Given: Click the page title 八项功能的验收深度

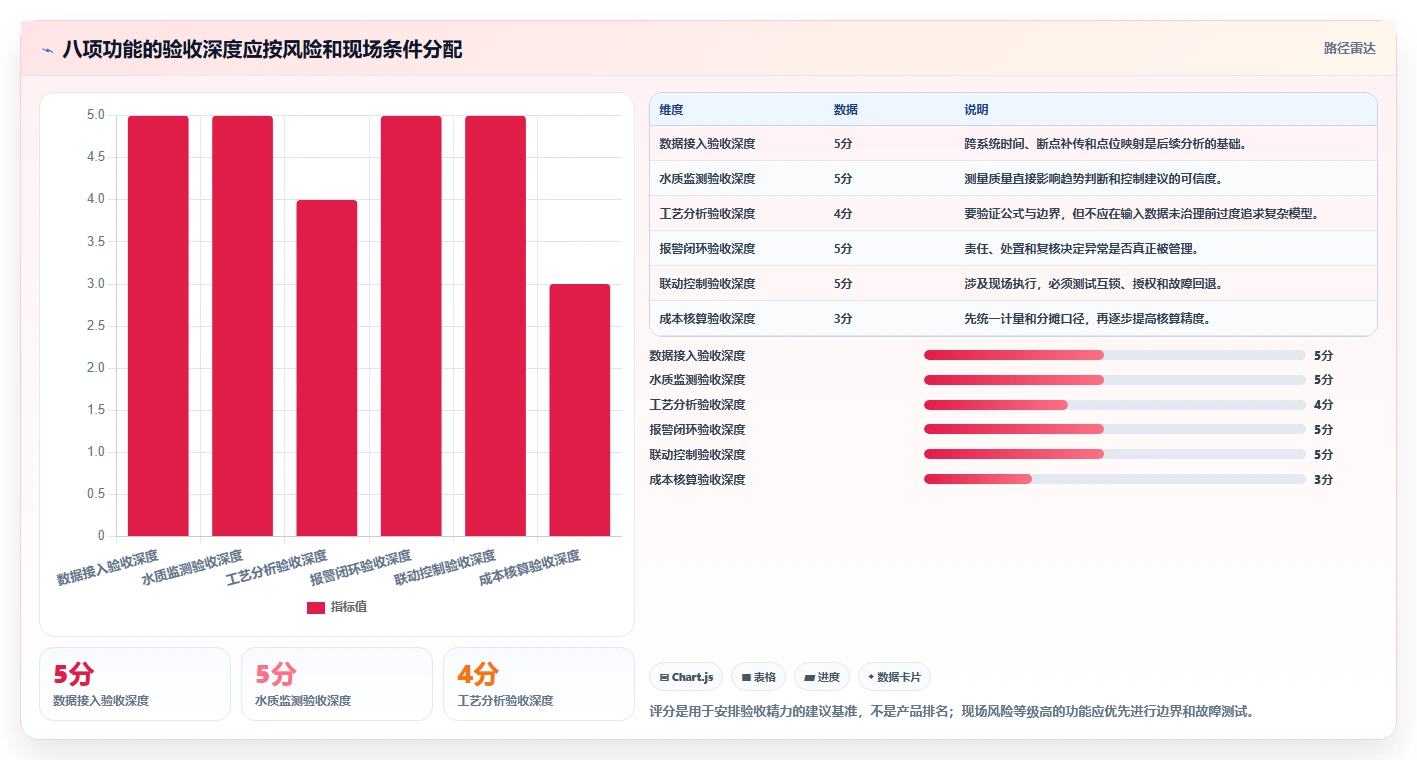Looking at the screenshot, I should 263,49.
